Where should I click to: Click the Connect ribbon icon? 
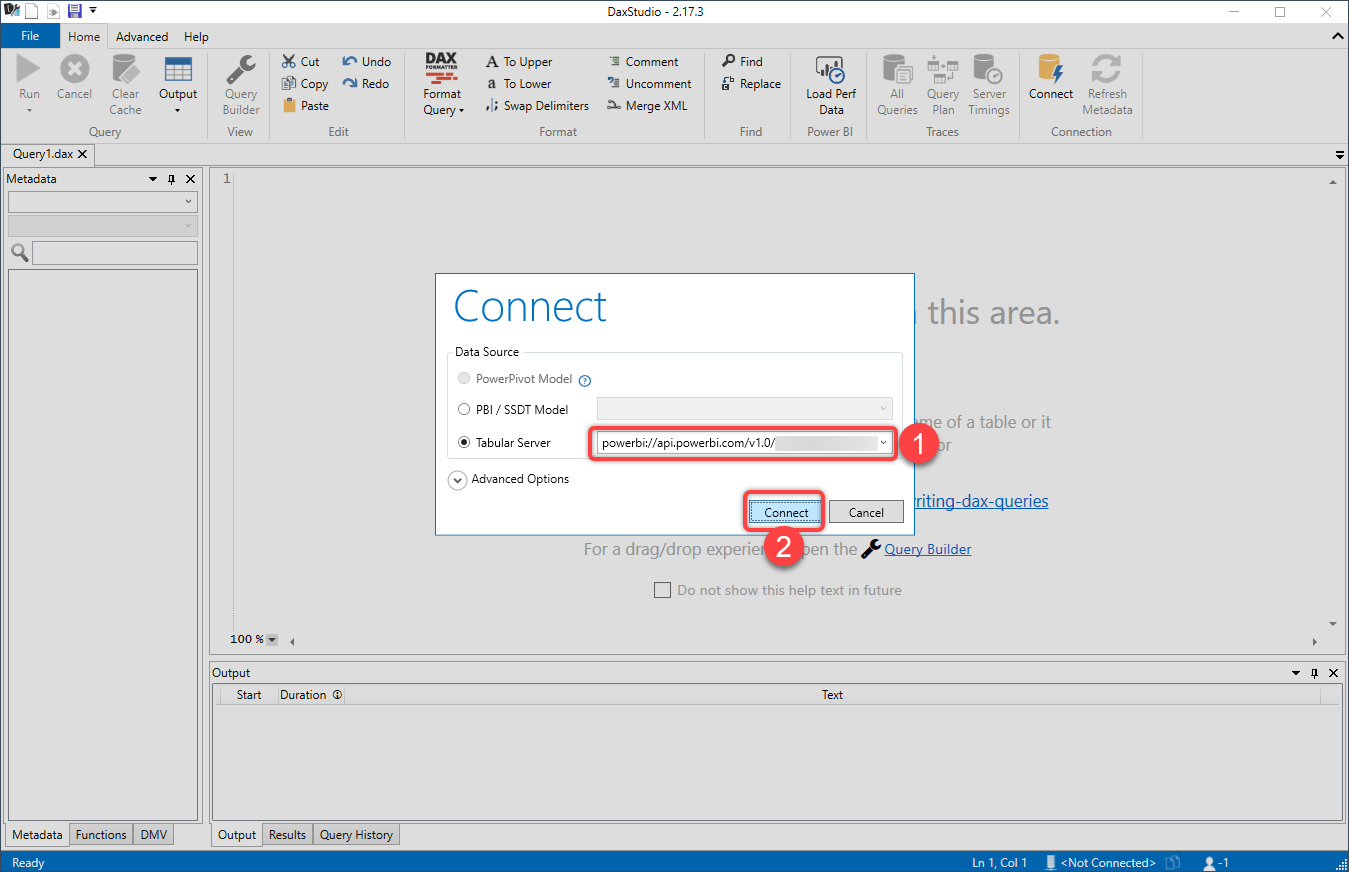[x=1051, y=70]
